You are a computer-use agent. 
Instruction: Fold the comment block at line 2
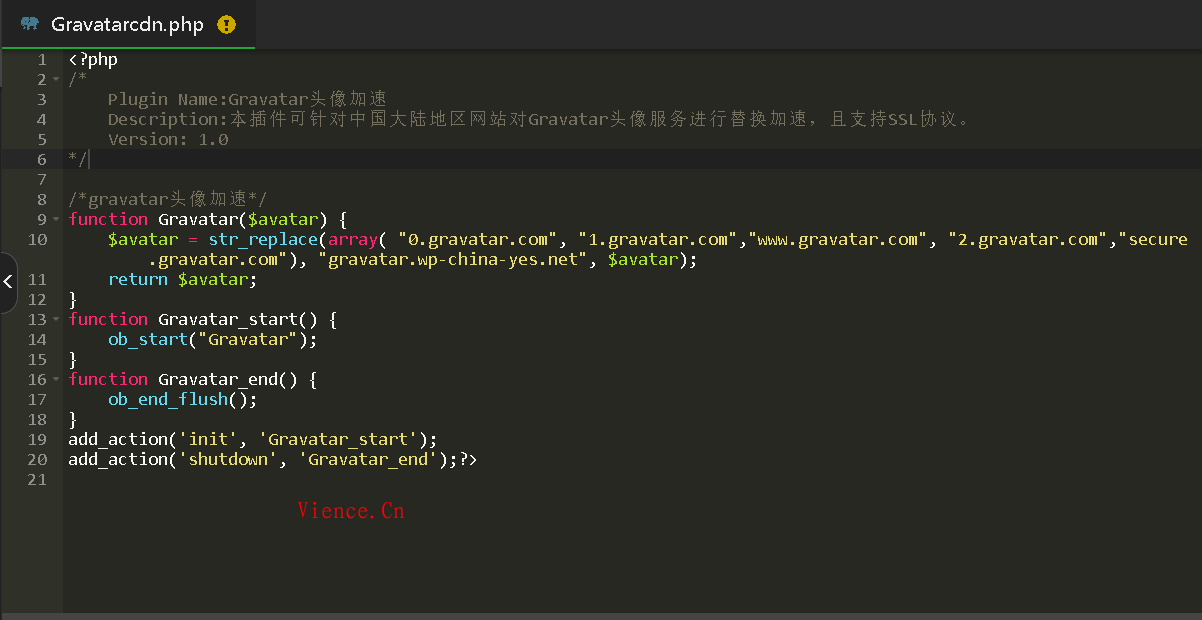pos(56,80)
